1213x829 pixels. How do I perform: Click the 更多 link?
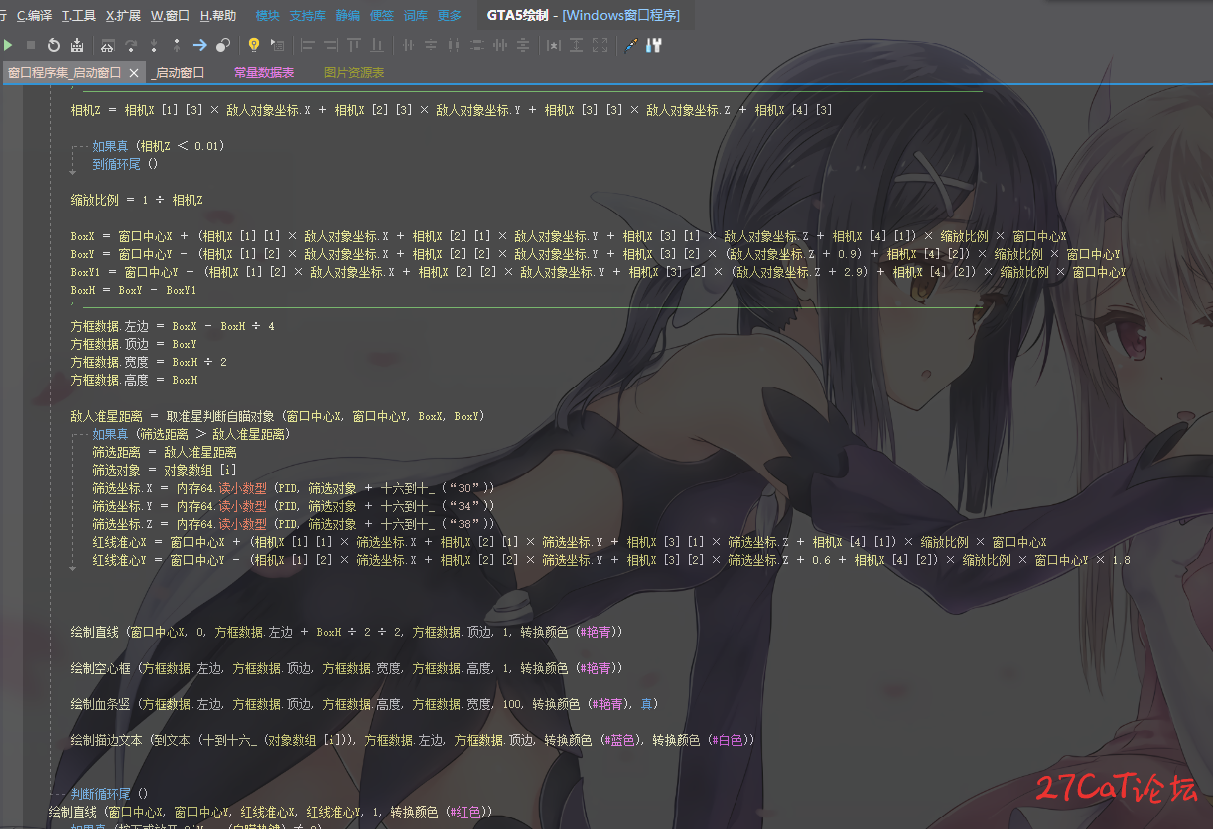[450, 16]
